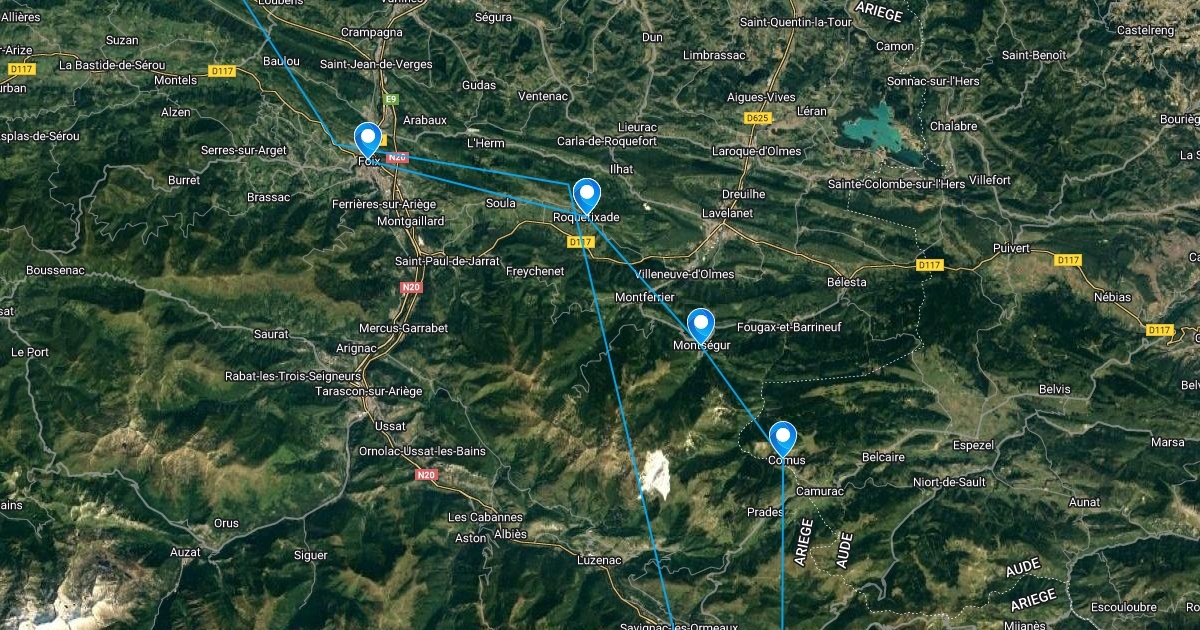Click the D117 shield near Puivert
This screenshot has height=630, width=1200.
[1068, 260]
